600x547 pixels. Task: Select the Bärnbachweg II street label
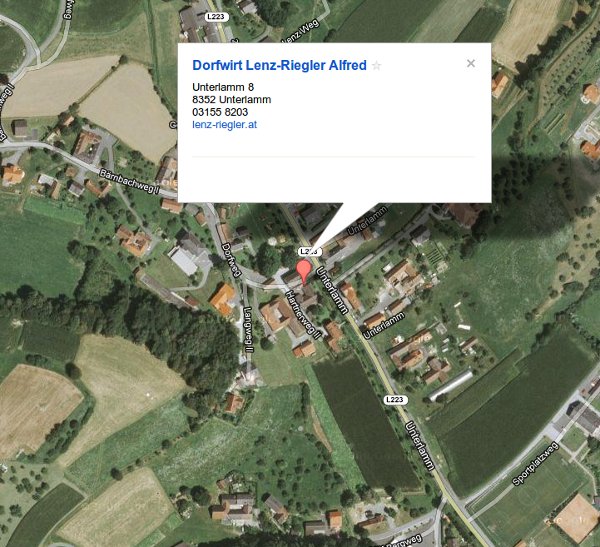click(x=129, y=181)
